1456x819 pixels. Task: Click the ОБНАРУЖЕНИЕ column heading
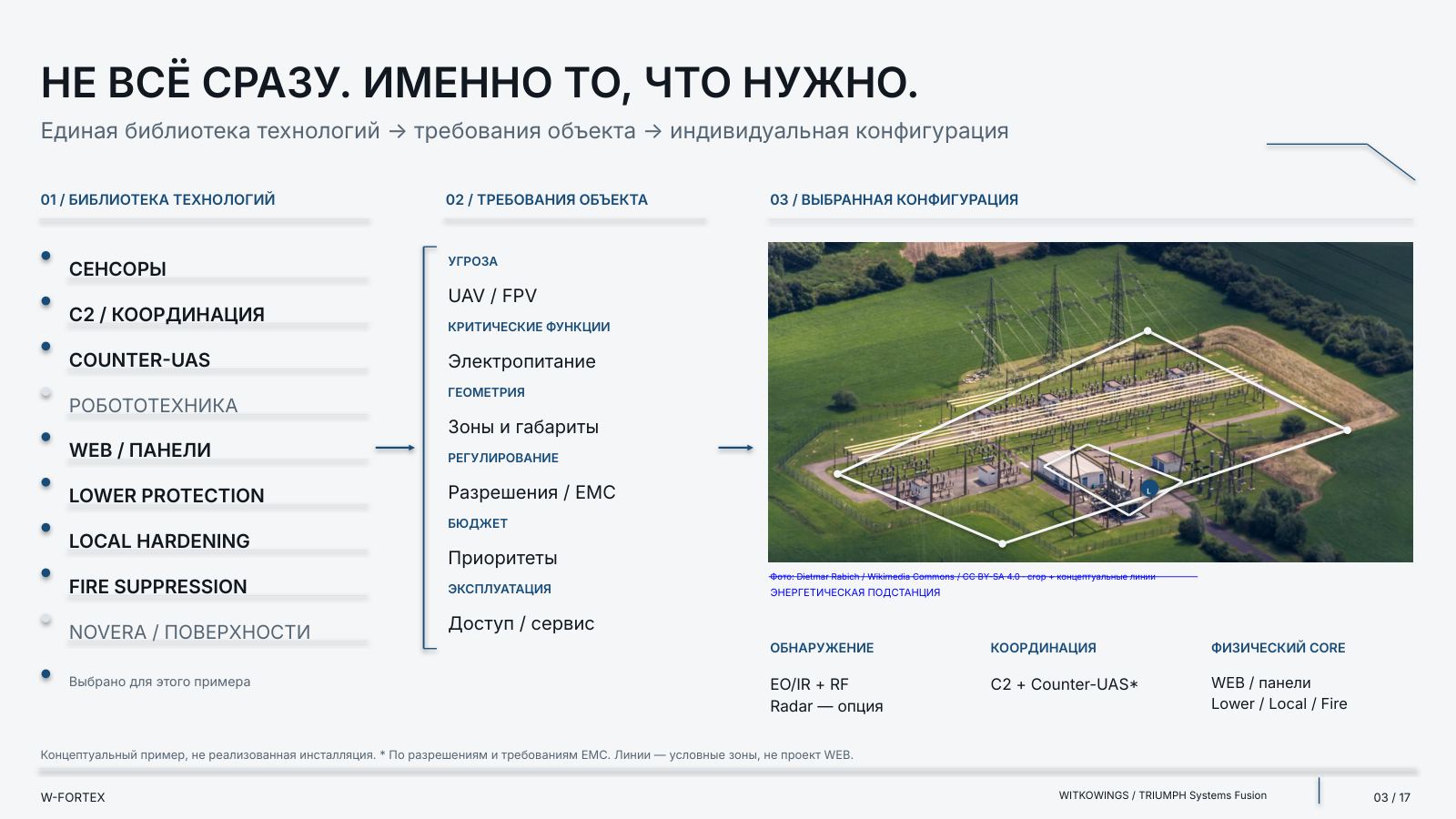[x=822, y=648]
